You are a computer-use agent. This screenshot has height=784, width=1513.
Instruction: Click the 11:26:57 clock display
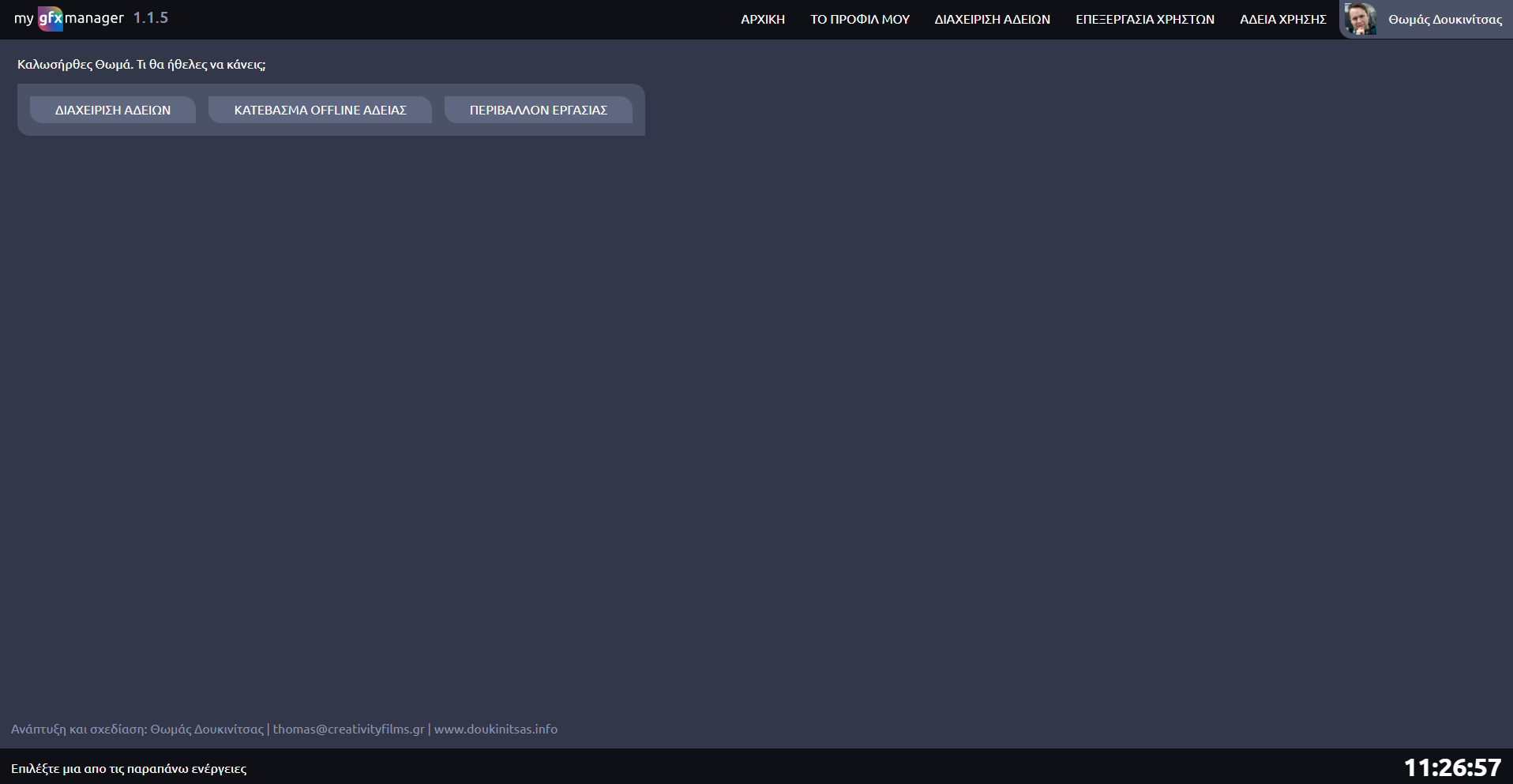pyautogui.click(x=1451, y=767)
